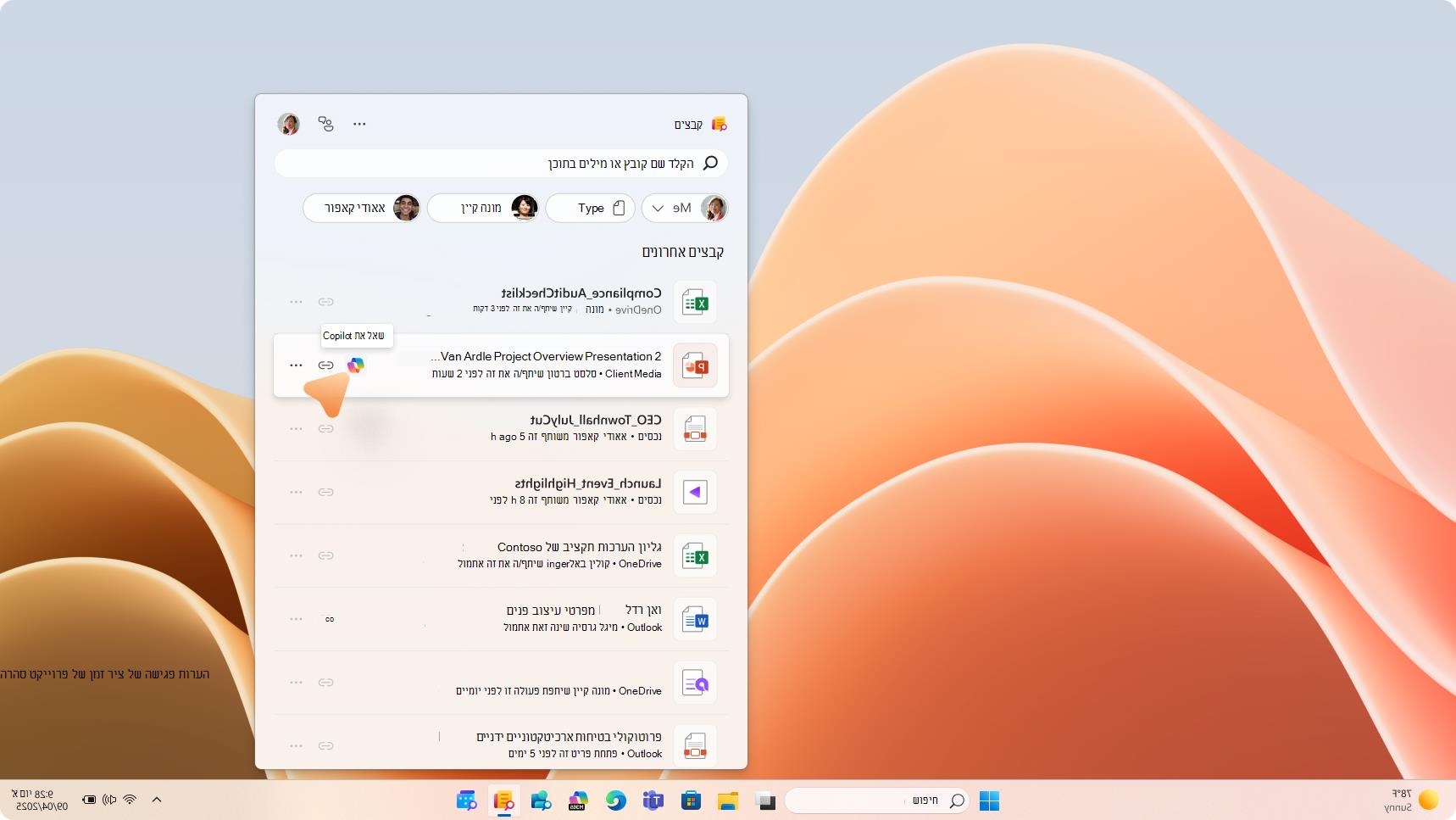The height and width of the screenshot is (820, 1456).
Task: Filter files by מונה קיין
Action: click(483, 208)
